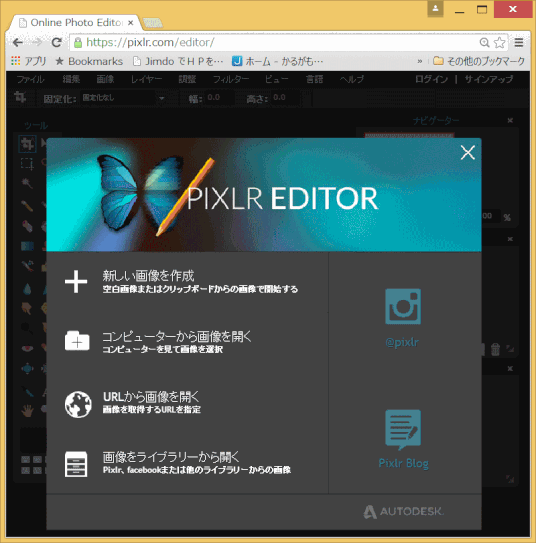536x543 pixels.
Task: Open the Chrome hamburger menu
Action: point(518,43)
